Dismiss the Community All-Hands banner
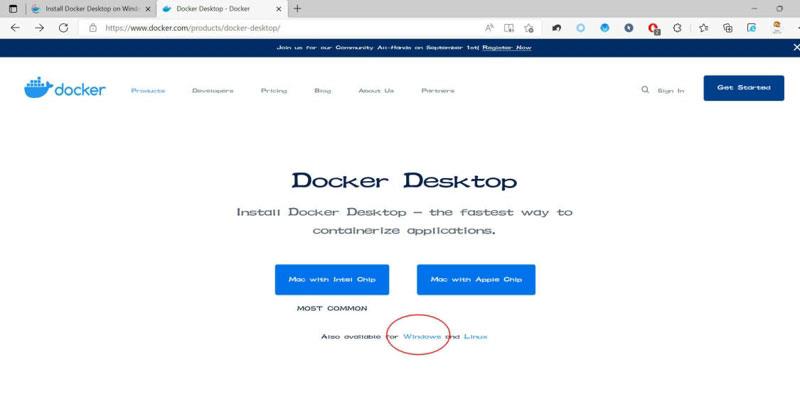The height and width of the screenshot is (416, 800). 796,47
